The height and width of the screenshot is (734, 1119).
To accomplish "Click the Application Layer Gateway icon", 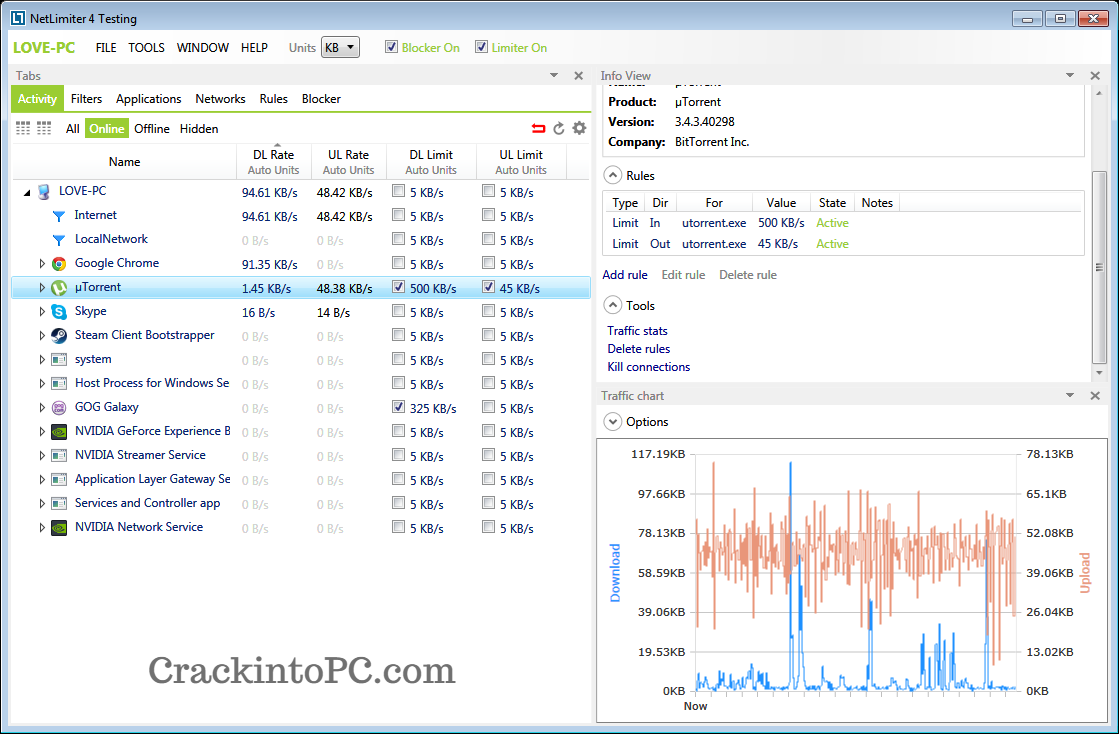I will (59, 480).
